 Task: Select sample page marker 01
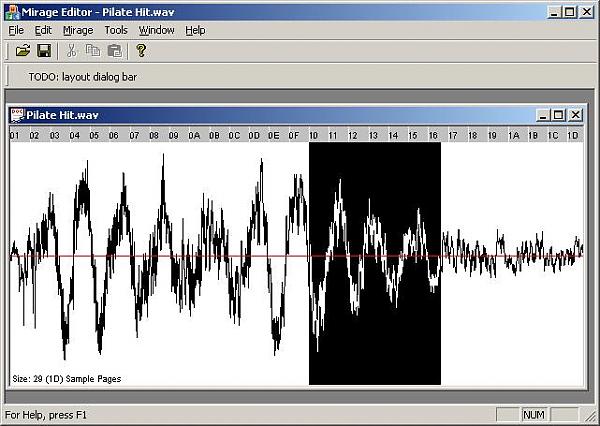point(15,135)
